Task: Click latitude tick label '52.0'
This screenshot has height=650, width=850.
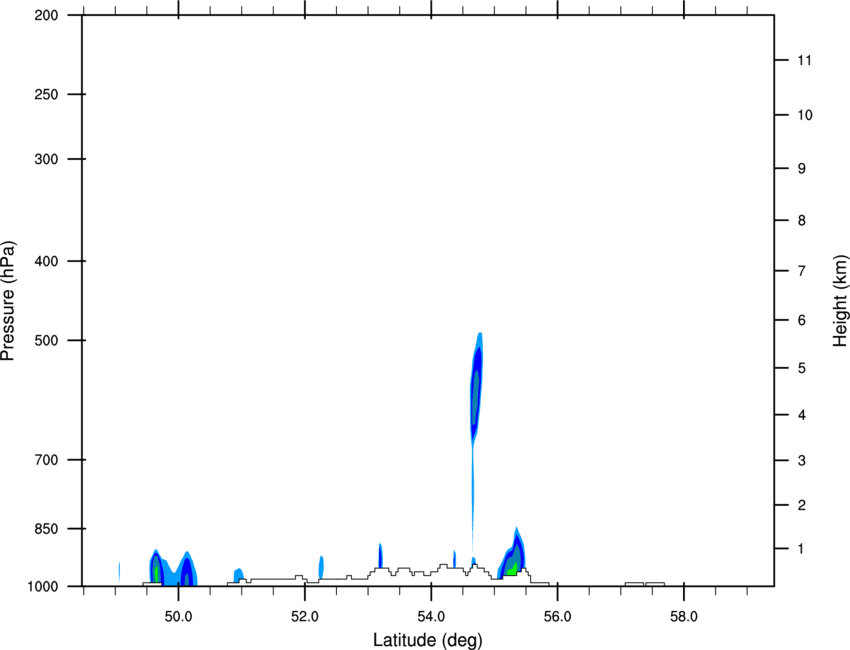Action: click(305, 617)
